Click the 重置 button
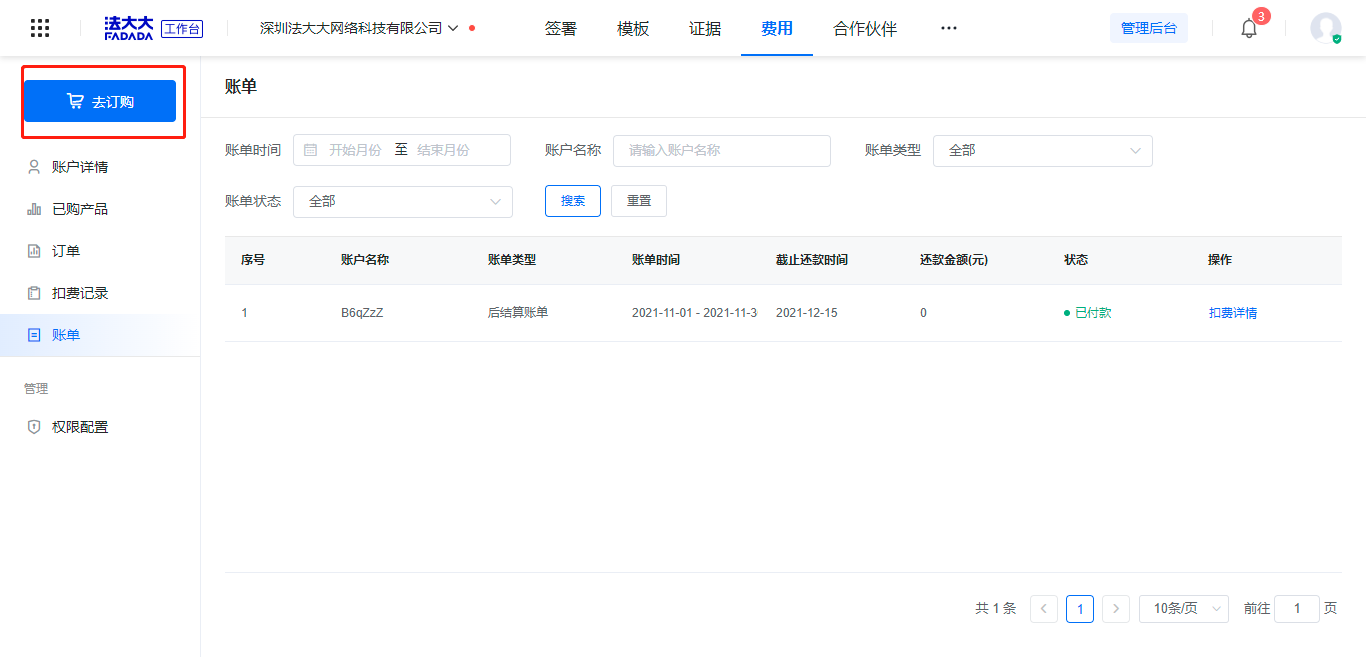The image size is (1366, 657). 639,201
